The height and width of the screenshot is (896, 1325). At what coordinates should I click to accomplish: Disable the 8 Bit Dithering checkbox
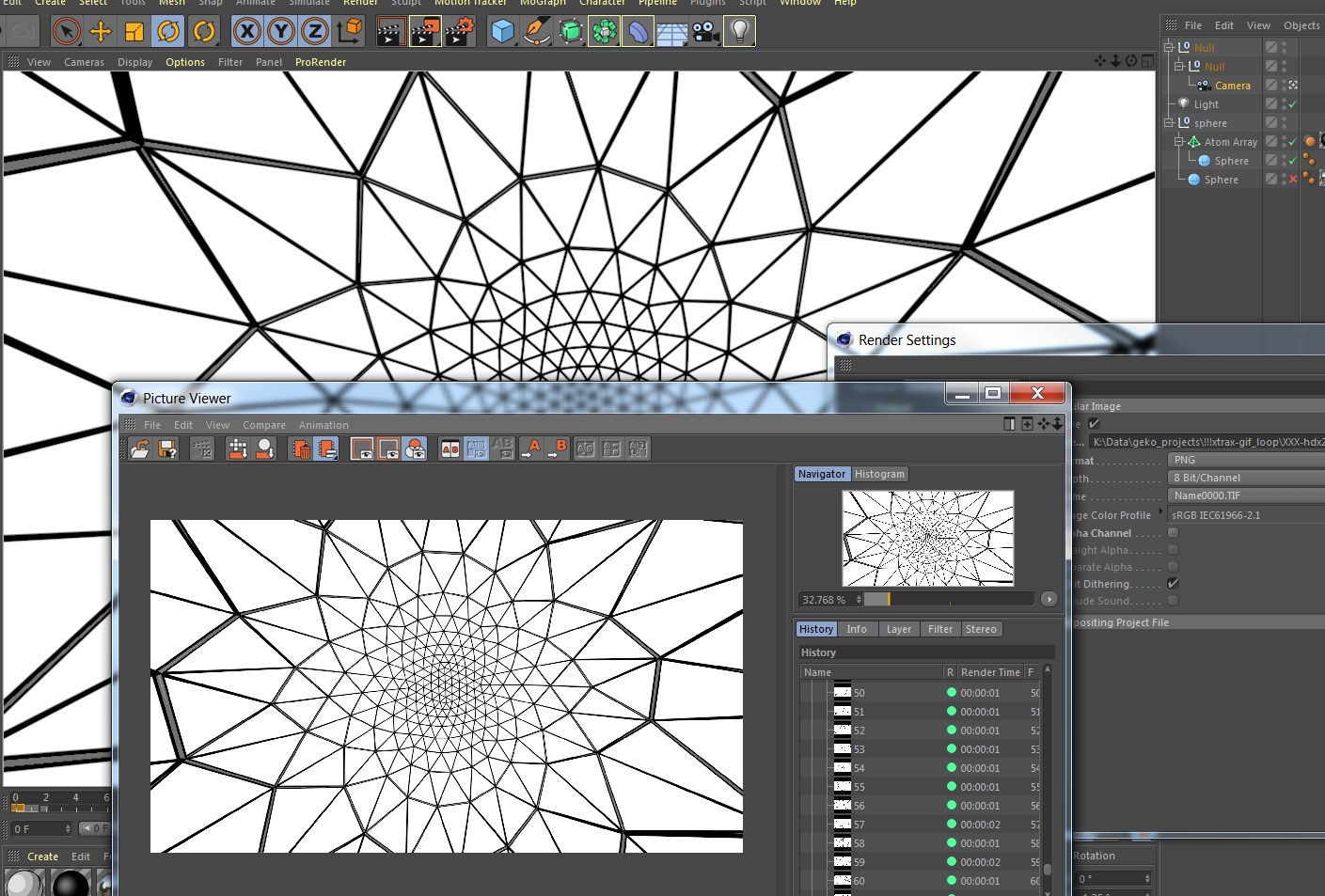point(1173,584)
